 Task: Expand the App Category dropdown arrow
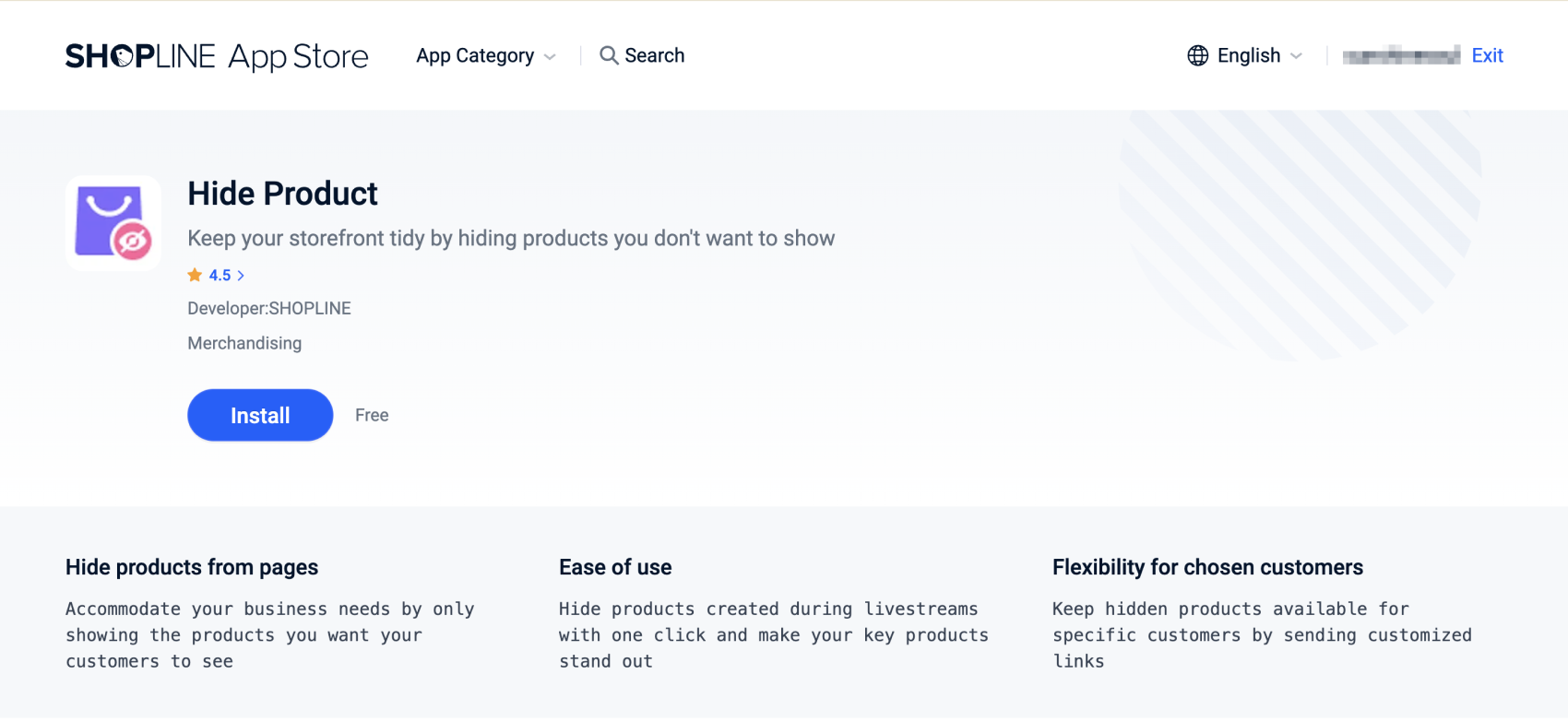(x=551, y=57)
